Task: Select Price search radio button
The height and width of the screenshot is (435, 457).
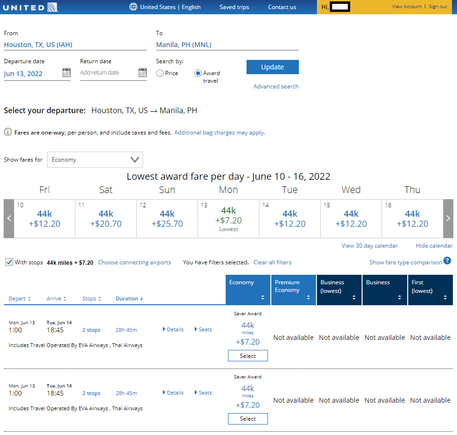Action: click(x=160, y=73)
